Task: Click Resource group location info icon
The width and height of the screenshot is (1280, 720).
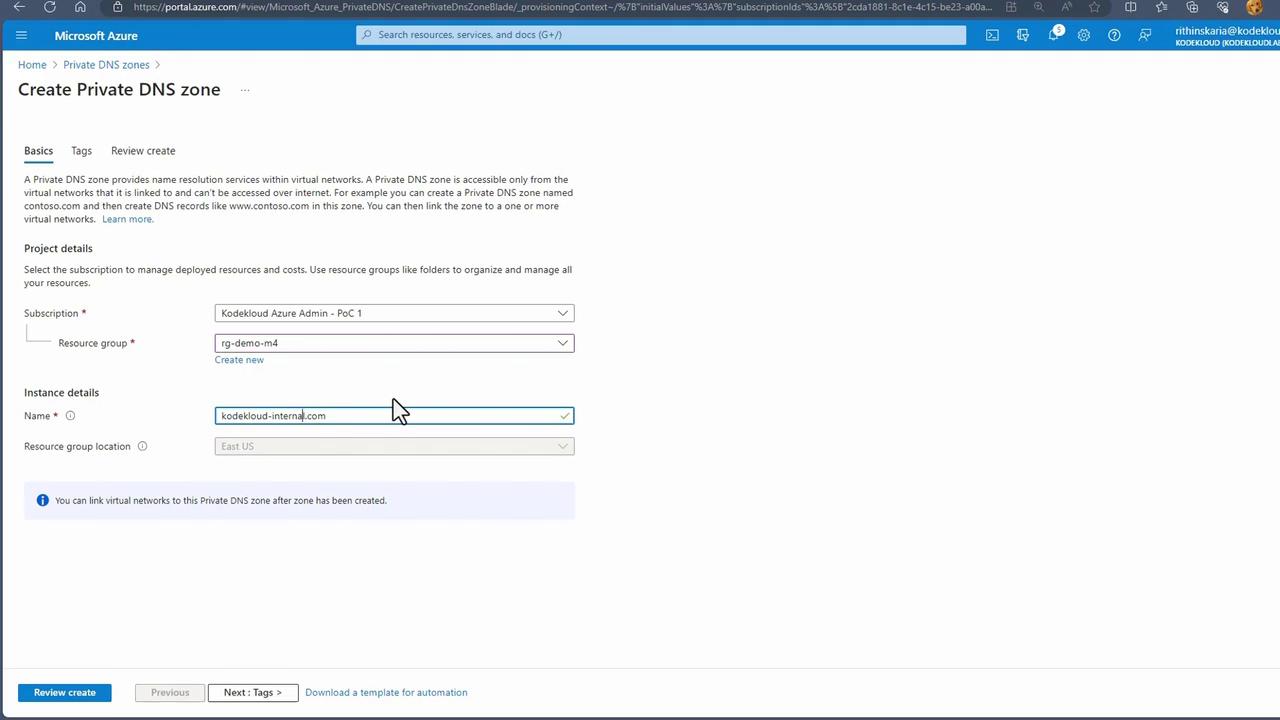Action: click(x=142, y=447)
